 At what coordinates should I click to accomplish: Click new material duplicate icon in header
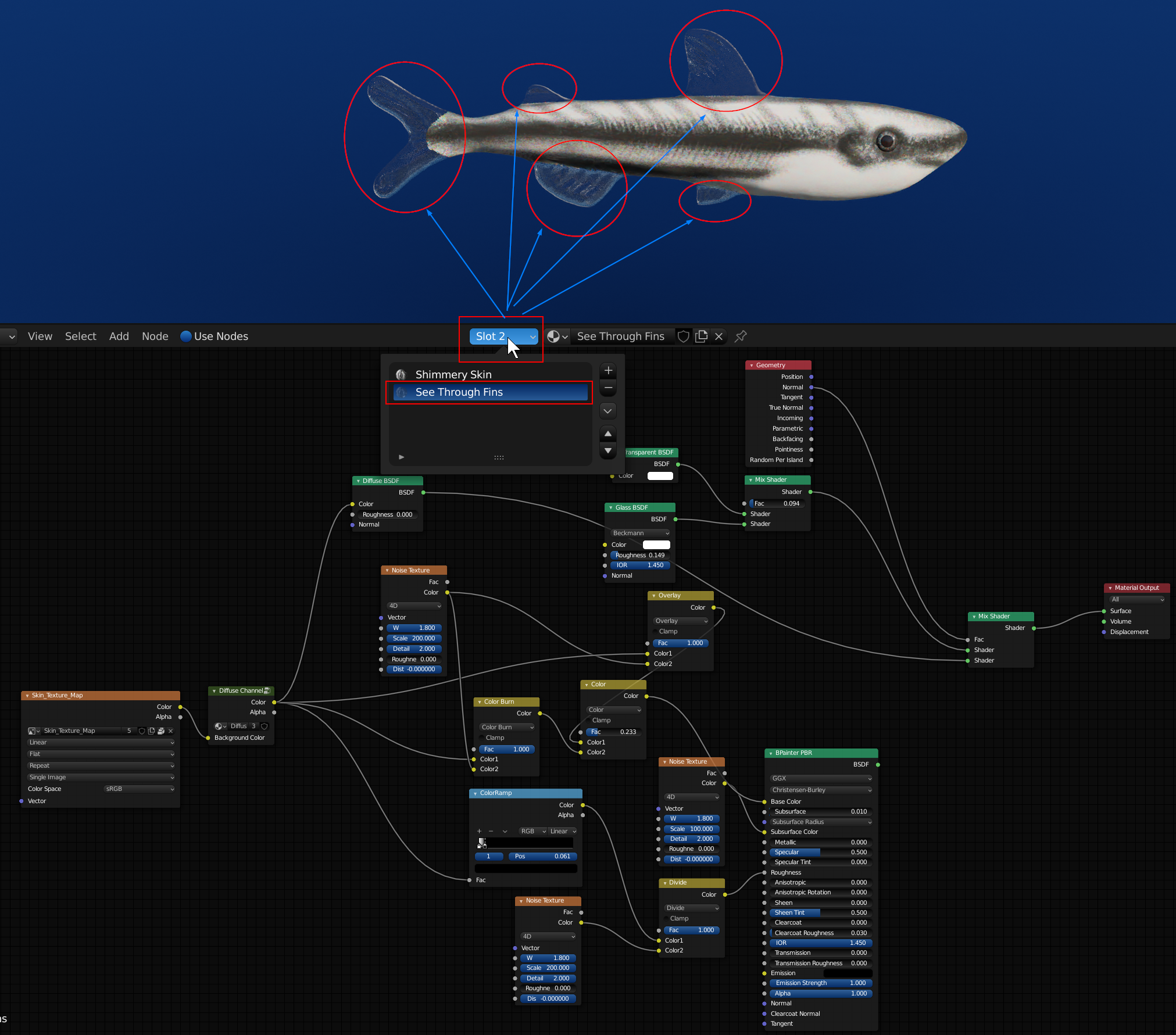click(x=702, y=336)
